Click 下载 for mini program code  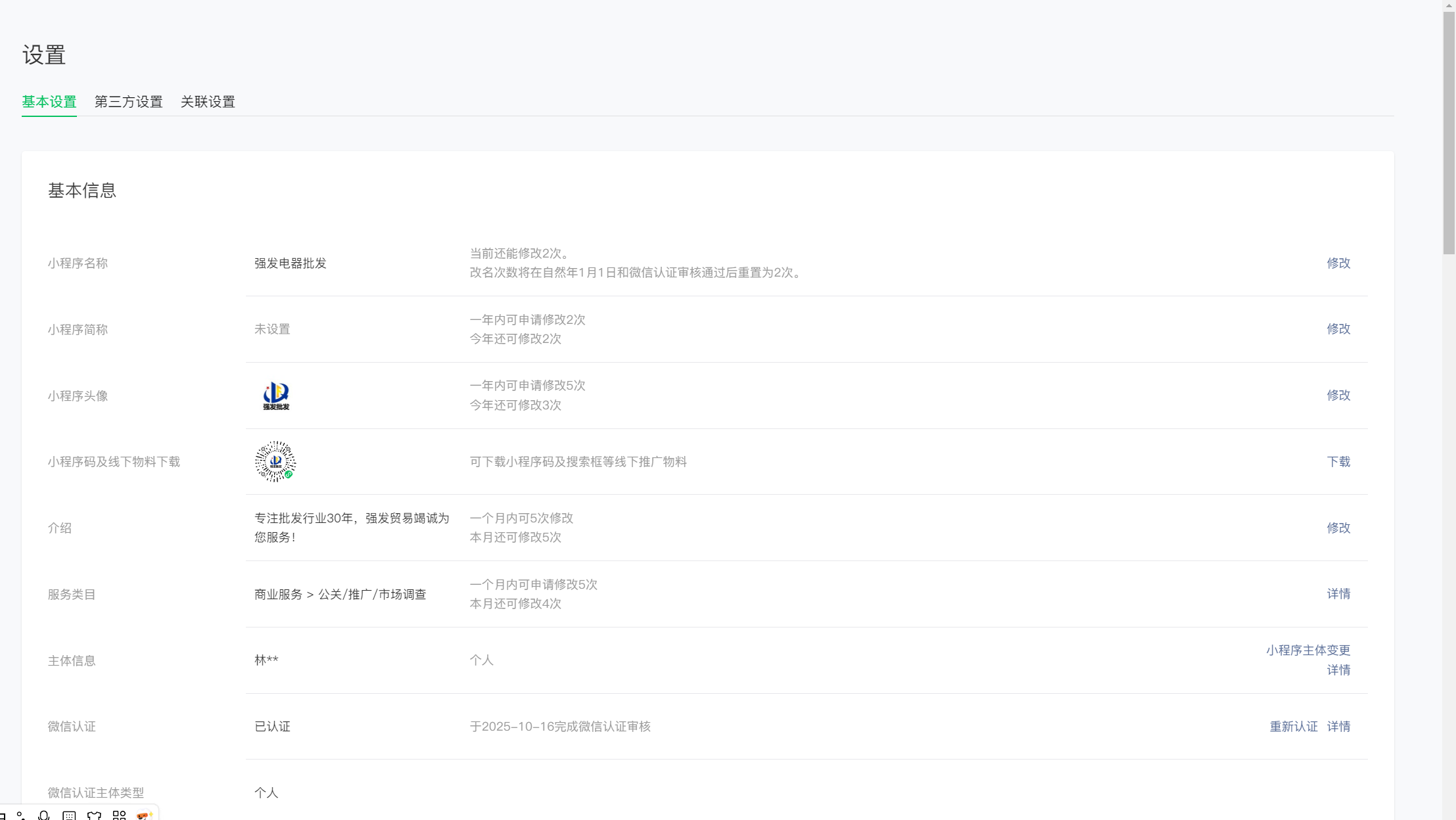[1338, 461]
